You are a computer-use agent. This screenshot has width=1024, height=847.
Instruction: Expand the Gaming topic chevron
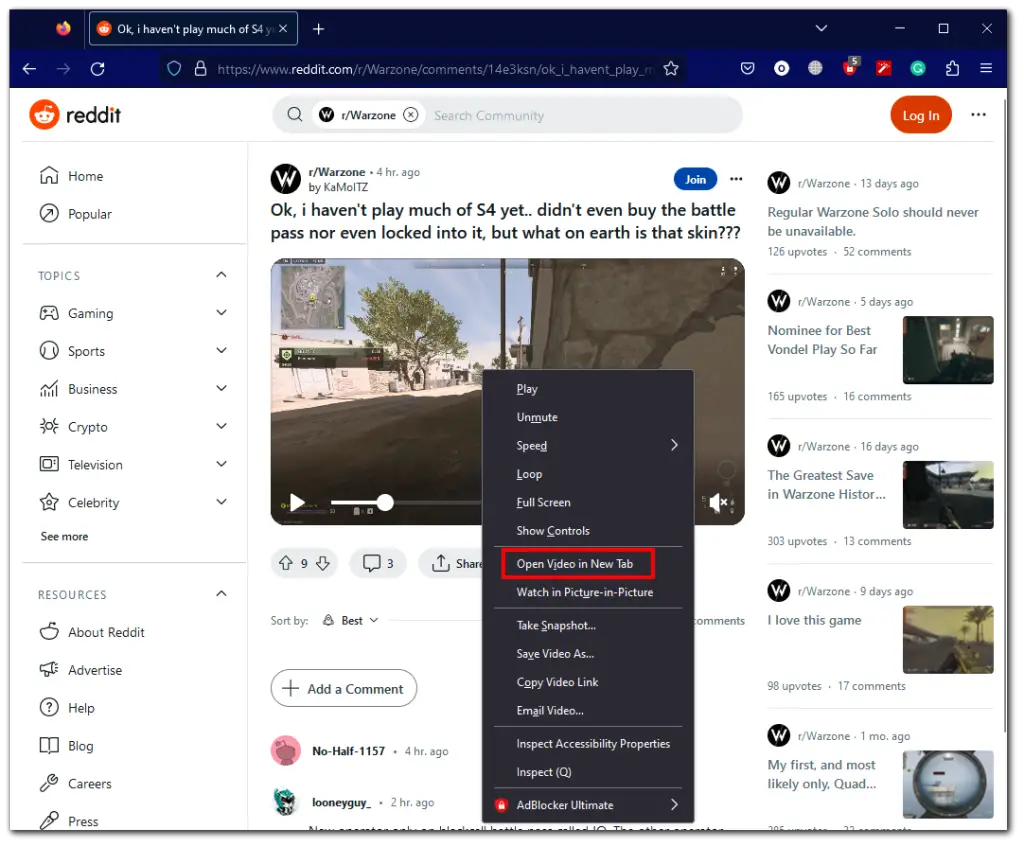pyautogui.click(x=222, y=313)
